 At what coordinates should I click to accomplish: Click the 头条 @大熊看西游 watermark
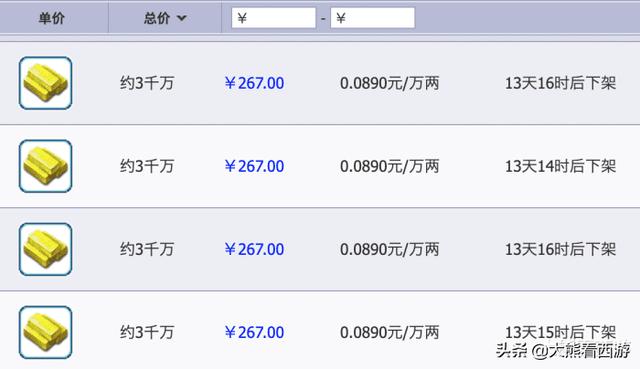[563, 351]
